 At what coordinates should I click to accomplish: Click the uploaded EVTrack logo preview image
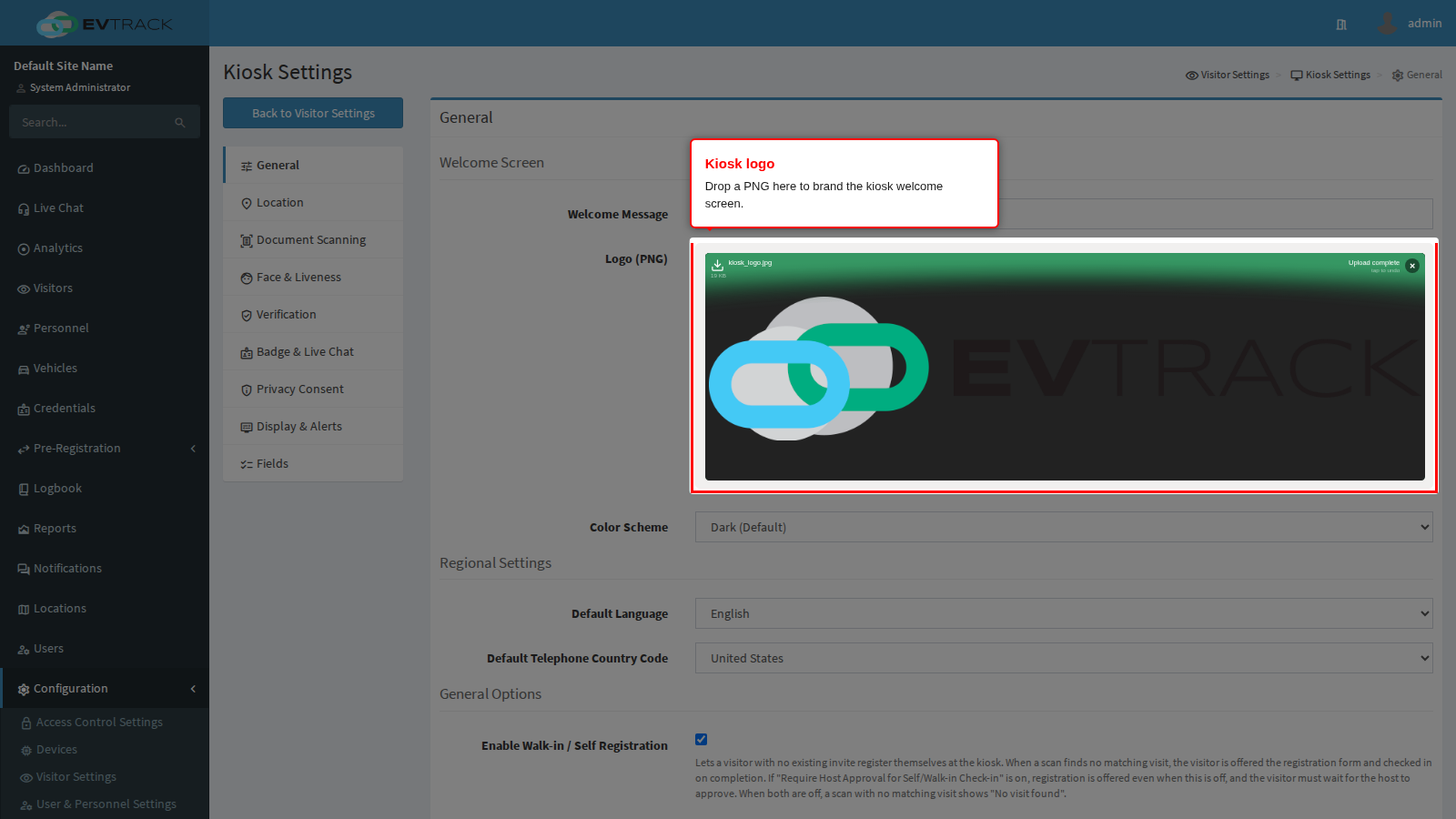(1065, 369)
